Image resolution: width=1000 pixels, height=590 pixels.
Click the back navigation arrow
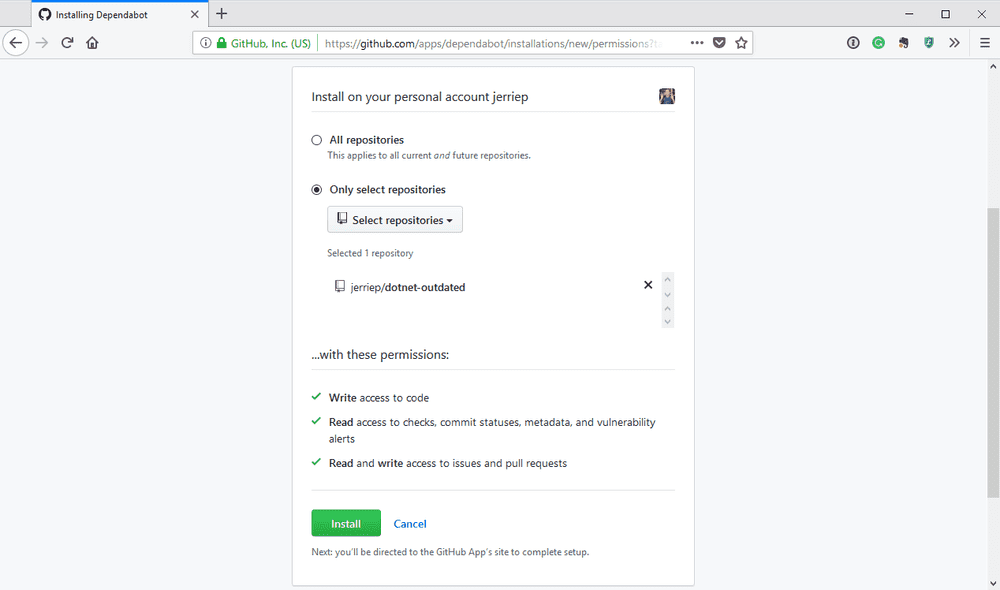[x=16, y=43]
